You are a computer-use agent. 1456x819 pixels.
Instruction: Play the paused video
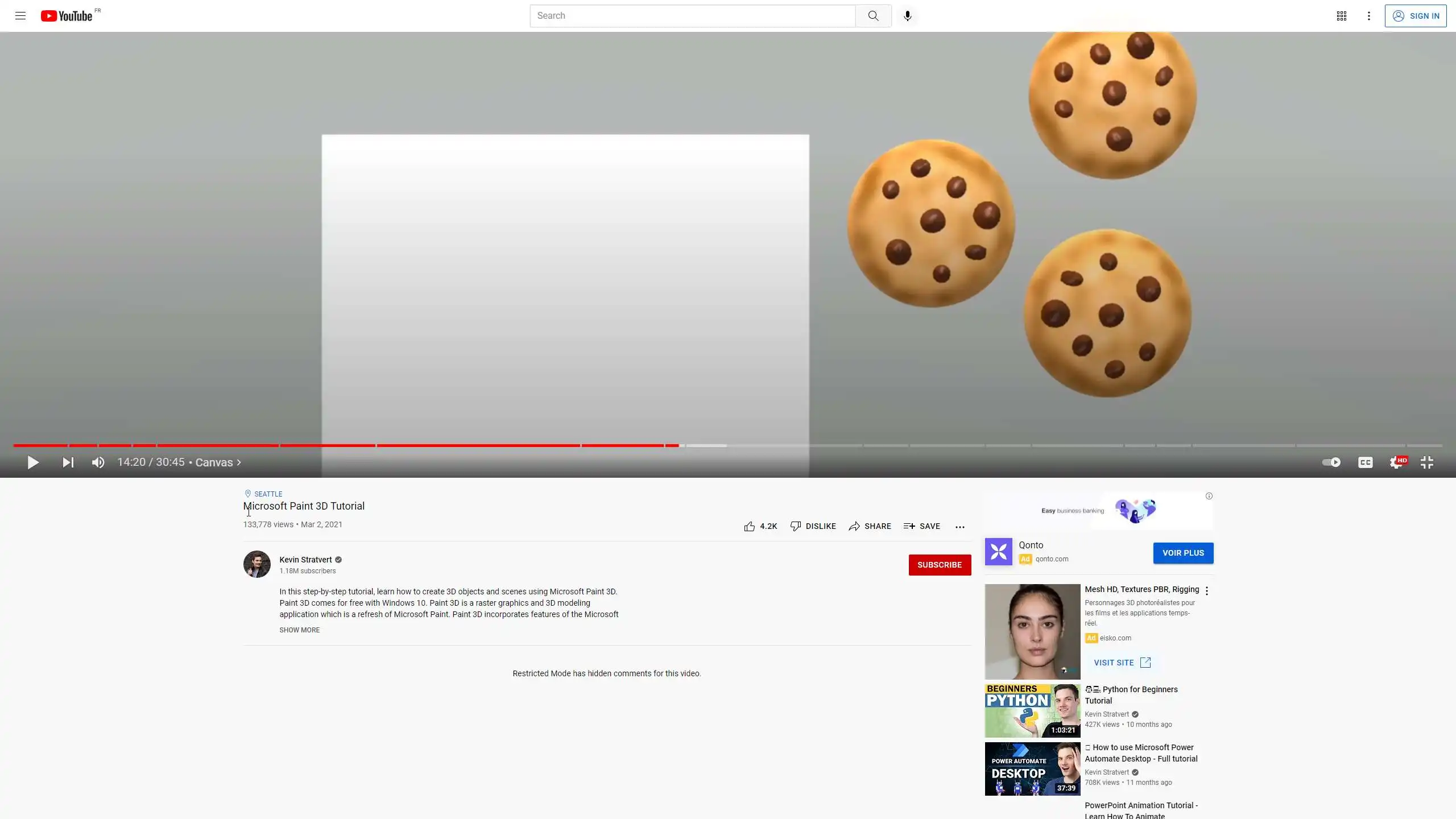coord(33,462)
